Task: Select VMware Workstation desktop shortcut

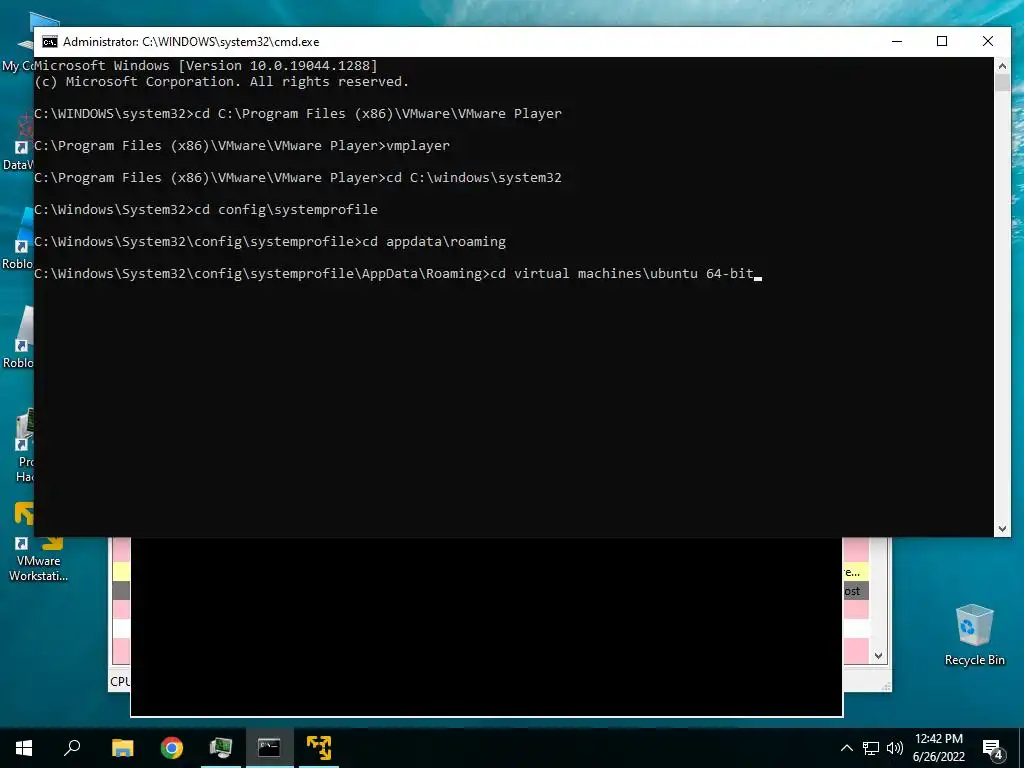Action: coord(38,542)
